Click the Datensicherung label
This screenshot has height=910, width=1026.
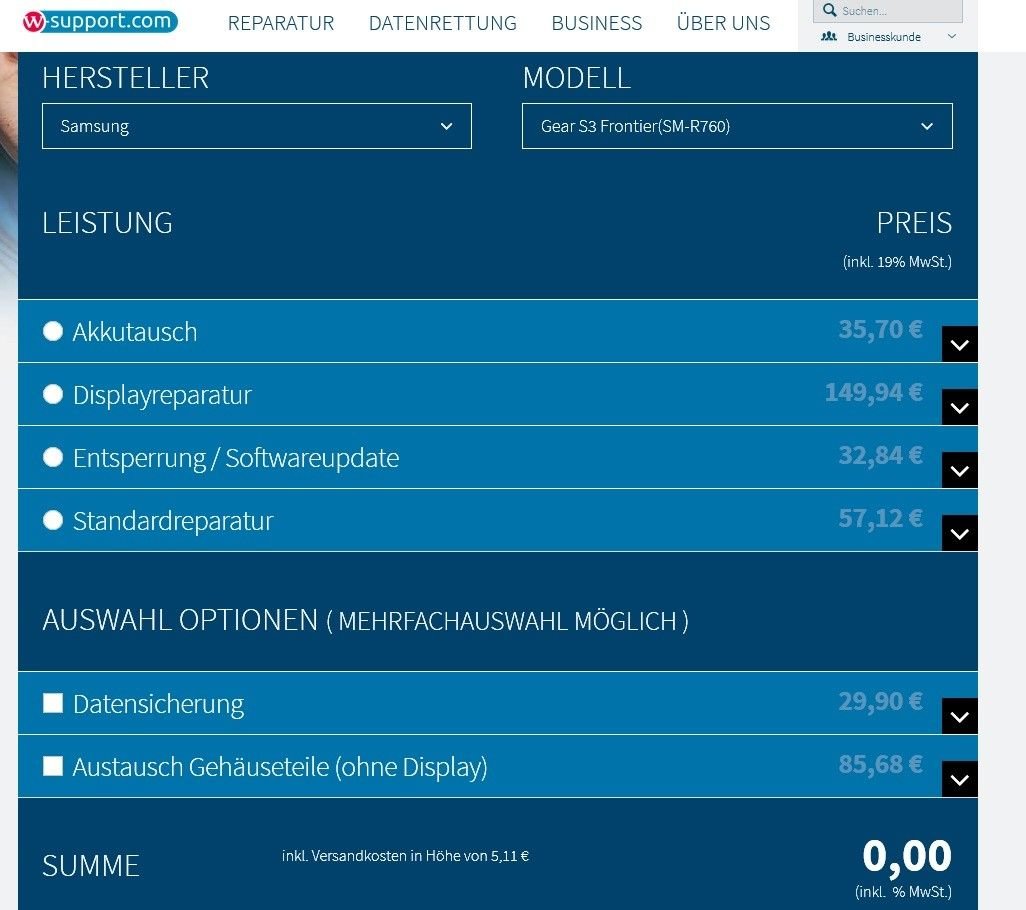point(158,705)
